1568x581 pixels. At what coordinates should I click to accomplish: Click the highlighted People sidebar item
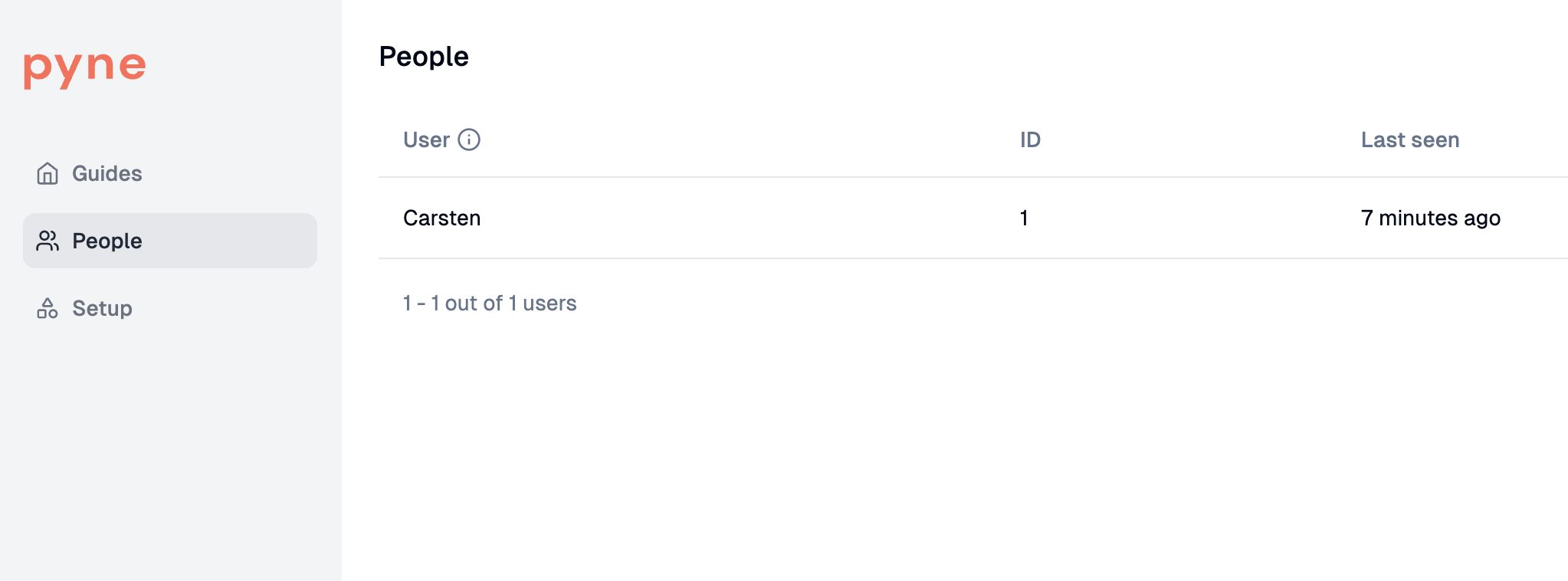pos(107,241)
